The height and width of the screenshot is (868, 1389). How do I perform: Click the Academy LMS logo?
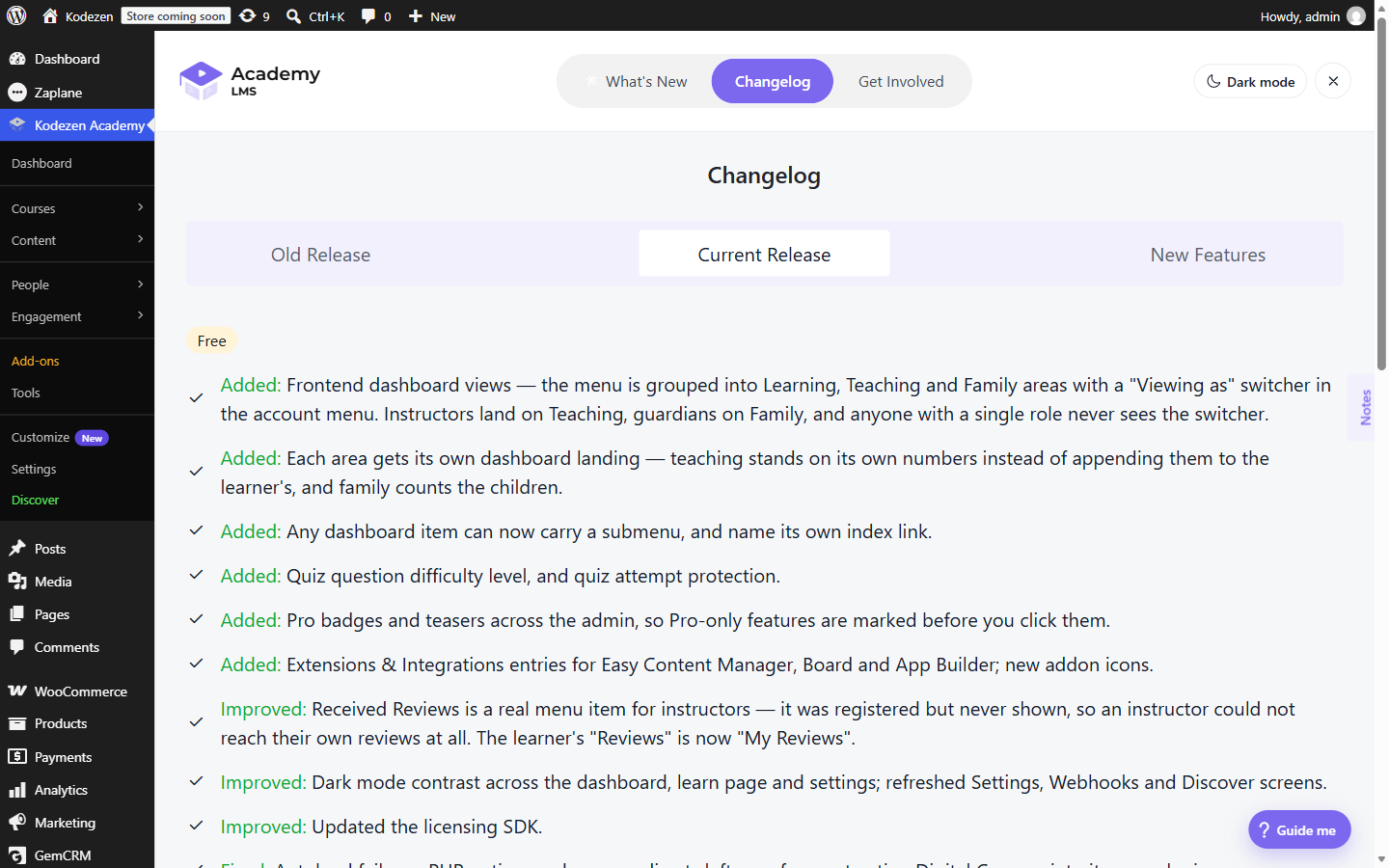(x=250, y=81)
